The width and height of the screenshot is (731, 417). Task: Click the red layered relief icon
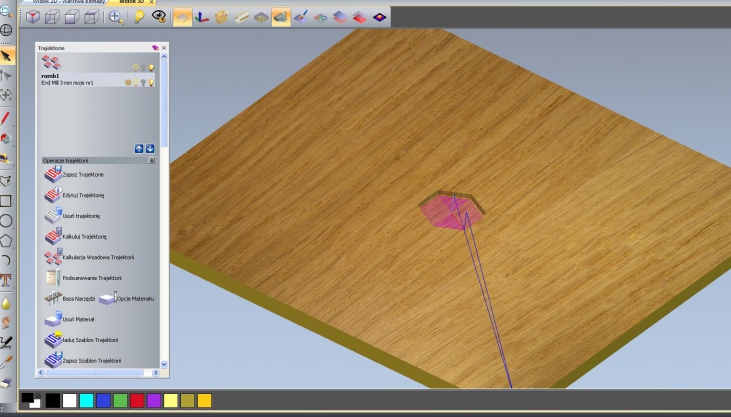point(359,17)
